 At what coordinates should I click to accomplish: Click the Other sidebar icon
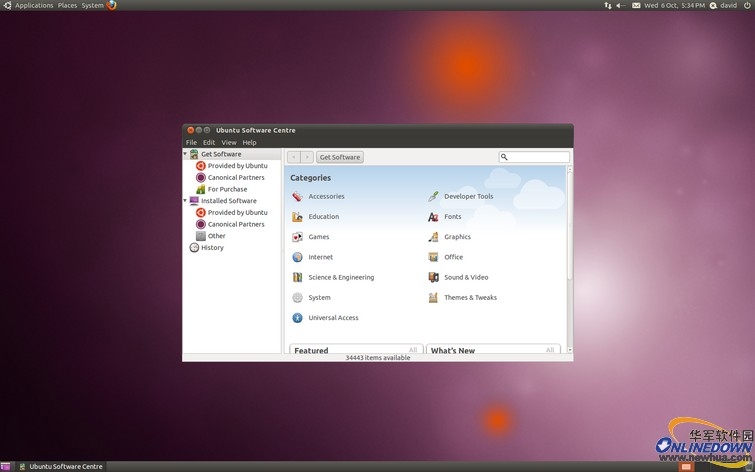tap(201, 236)
